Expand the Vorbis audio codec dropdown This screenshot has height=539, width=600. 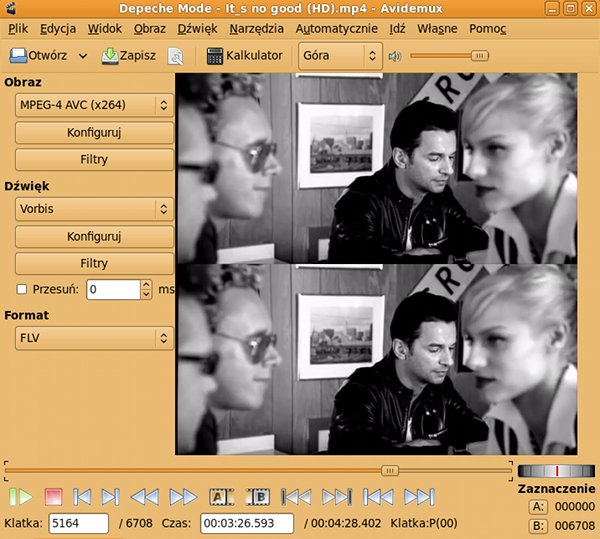pyautogui.click(x=94, y=209)
